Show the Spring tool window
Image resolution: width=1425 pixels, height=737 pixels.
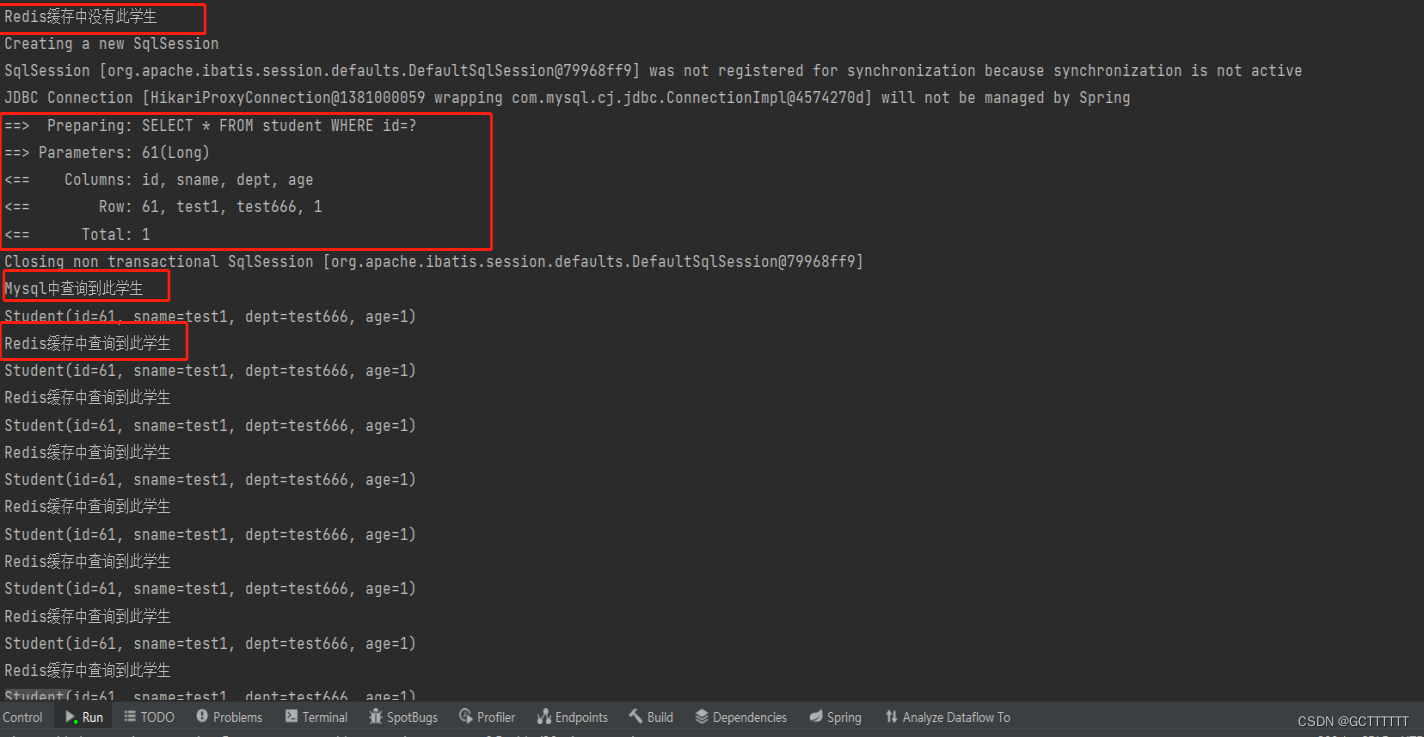pos(835,717)
